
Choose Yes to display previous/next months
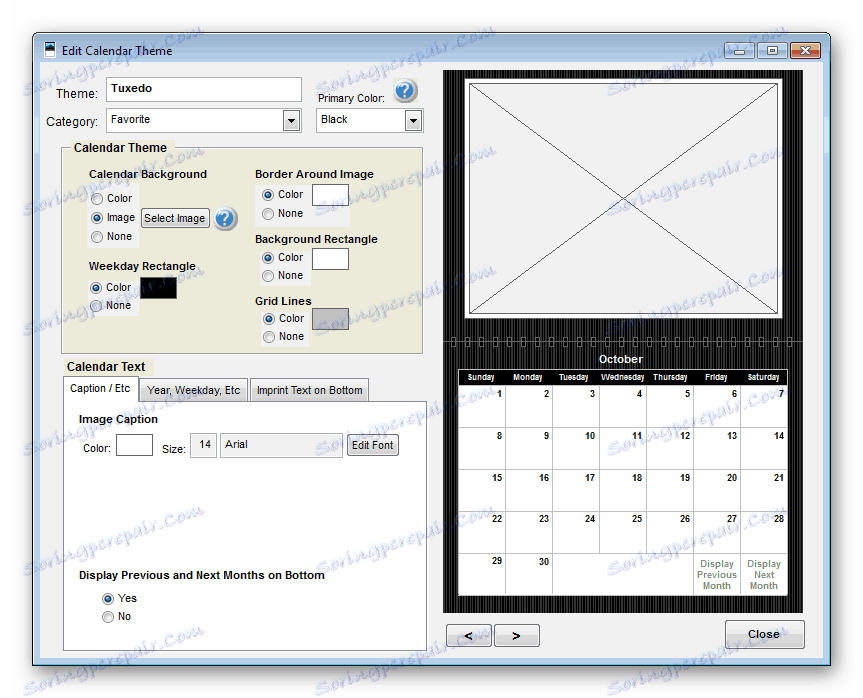108,598
